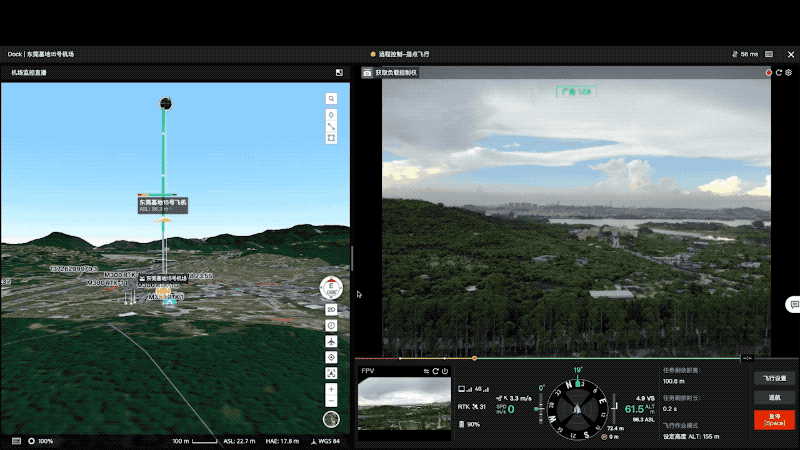Click the 100.6 m remaining distance value

coord(673,381)
